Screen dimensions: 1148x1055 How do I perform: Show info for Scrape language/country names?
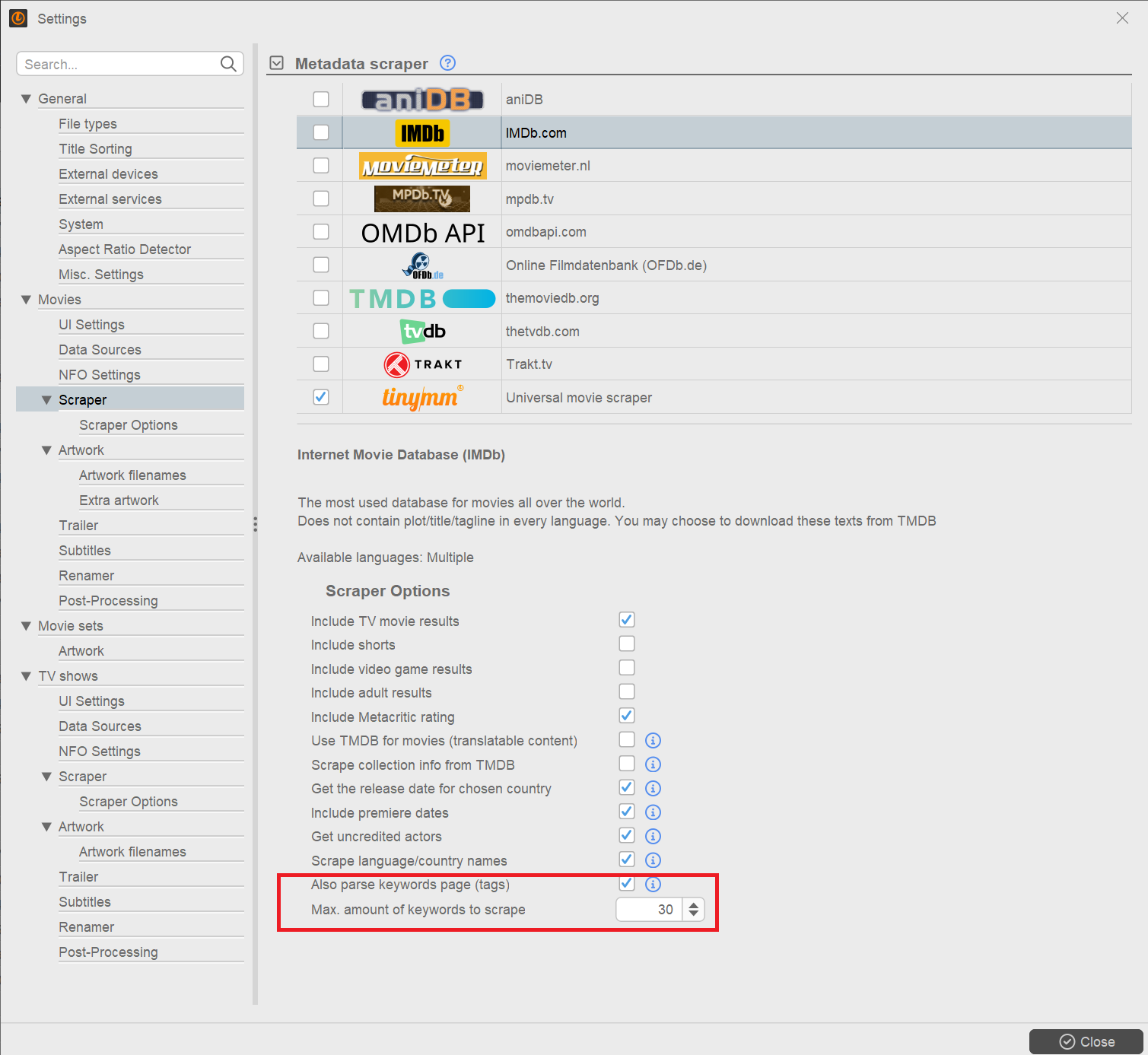coord(653,860)
